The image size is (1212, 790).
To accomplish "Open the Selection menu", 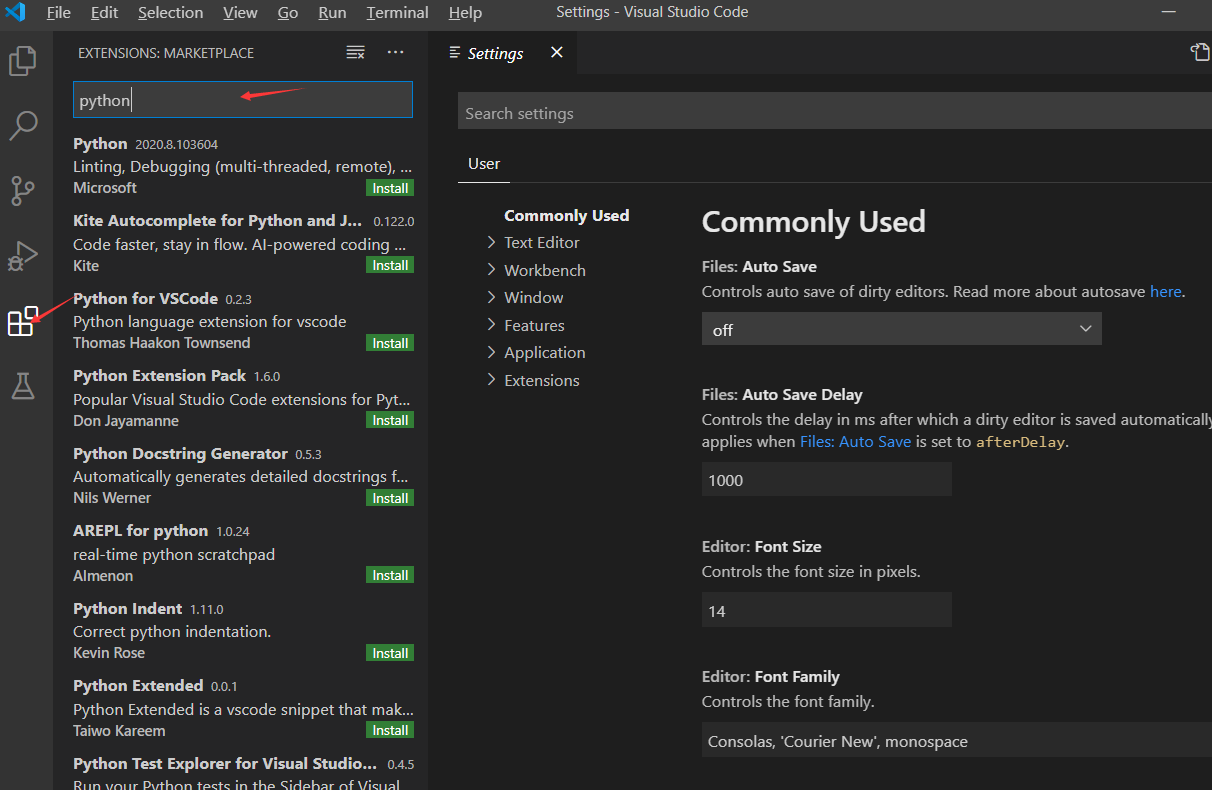I will [170, 13].
